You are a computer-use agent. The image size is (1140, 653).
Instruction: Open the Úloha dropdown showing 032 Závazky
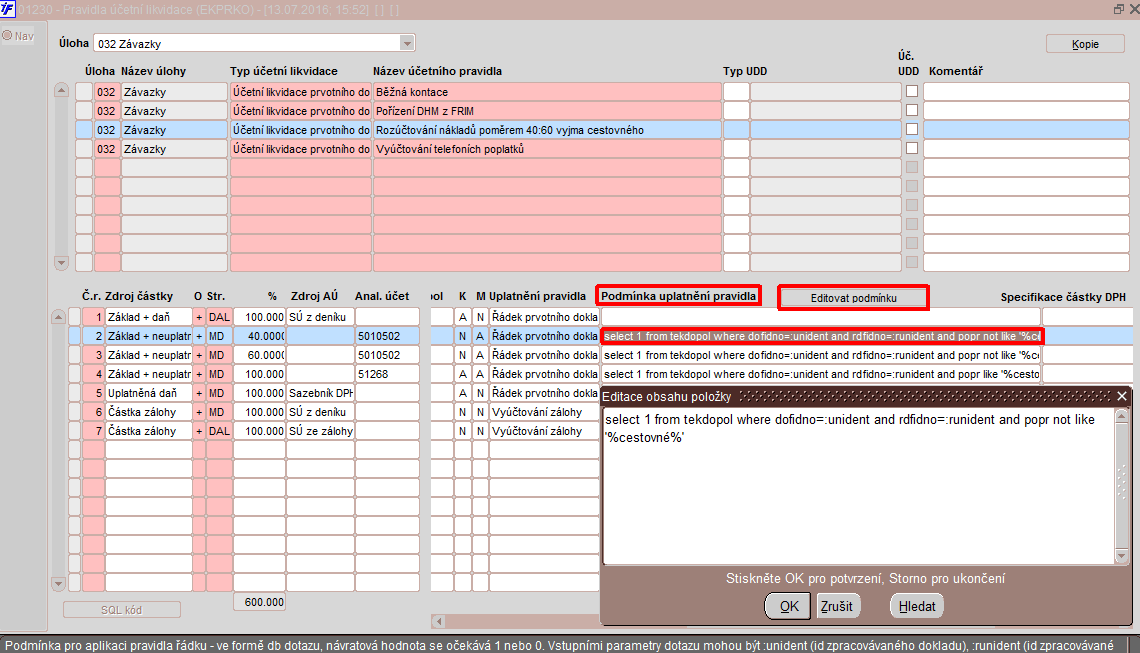click(406, 44)
